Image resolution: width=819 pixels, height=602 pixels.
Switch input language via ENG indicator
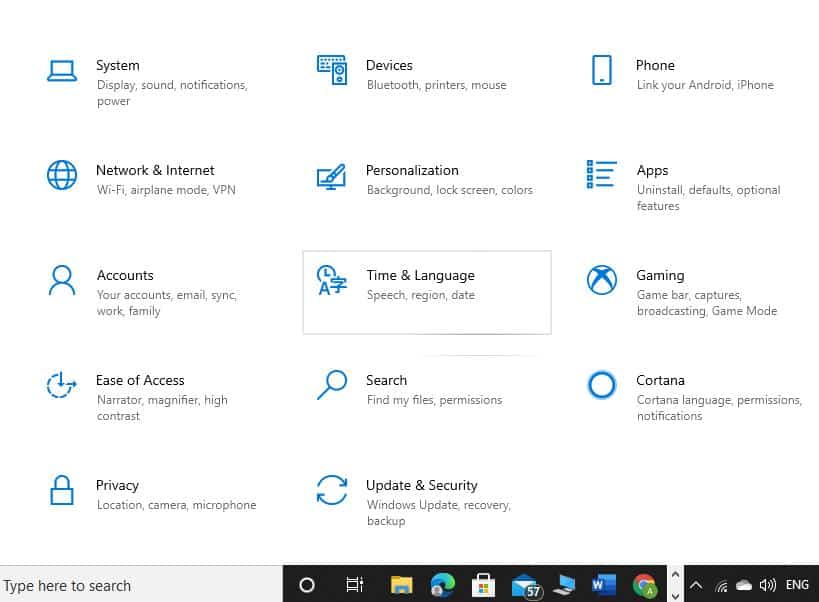pyautogui.click(x=797, y=586)
